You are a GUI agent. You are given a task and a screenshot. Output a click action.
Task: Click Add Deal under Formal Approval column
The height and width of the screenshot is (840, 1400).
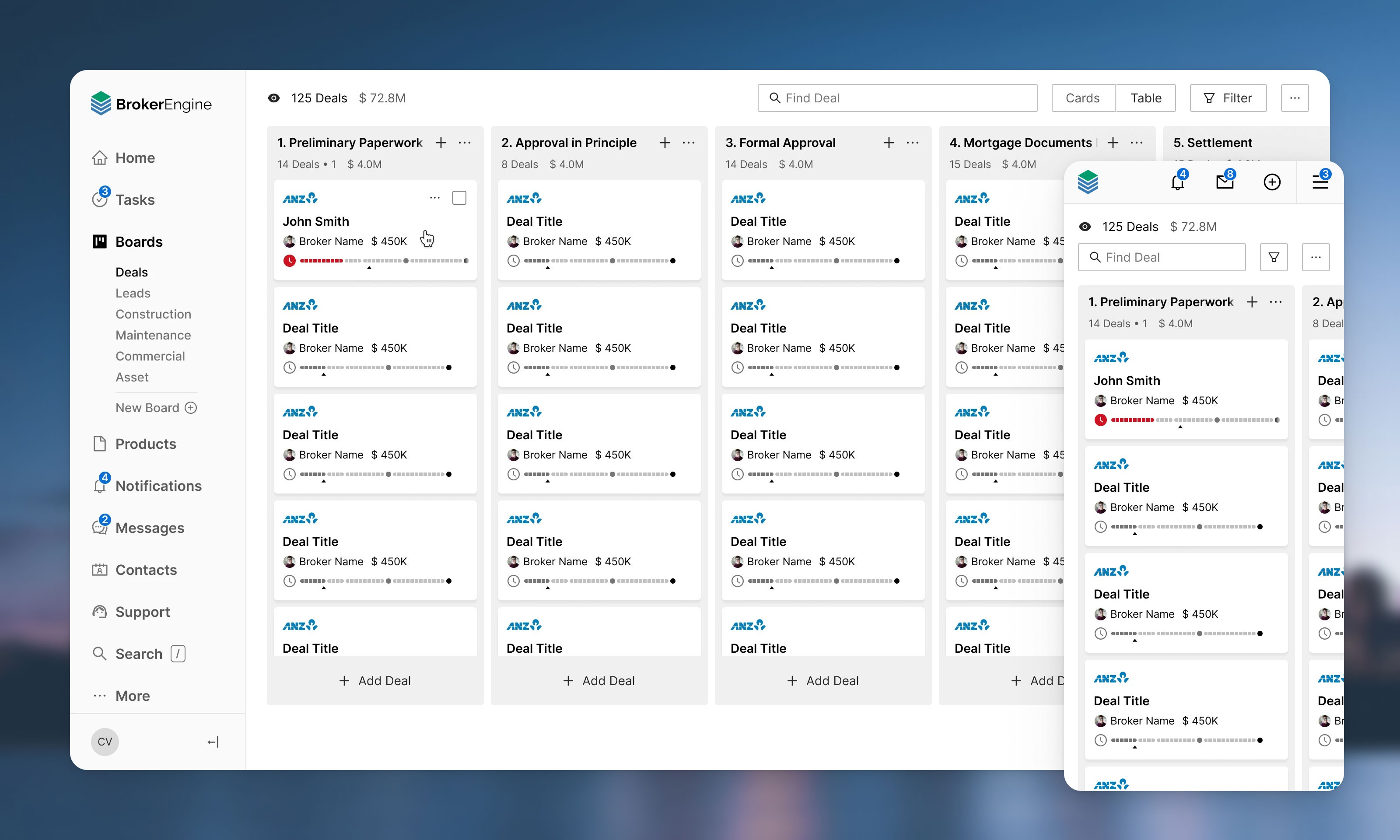pos(823,681)
